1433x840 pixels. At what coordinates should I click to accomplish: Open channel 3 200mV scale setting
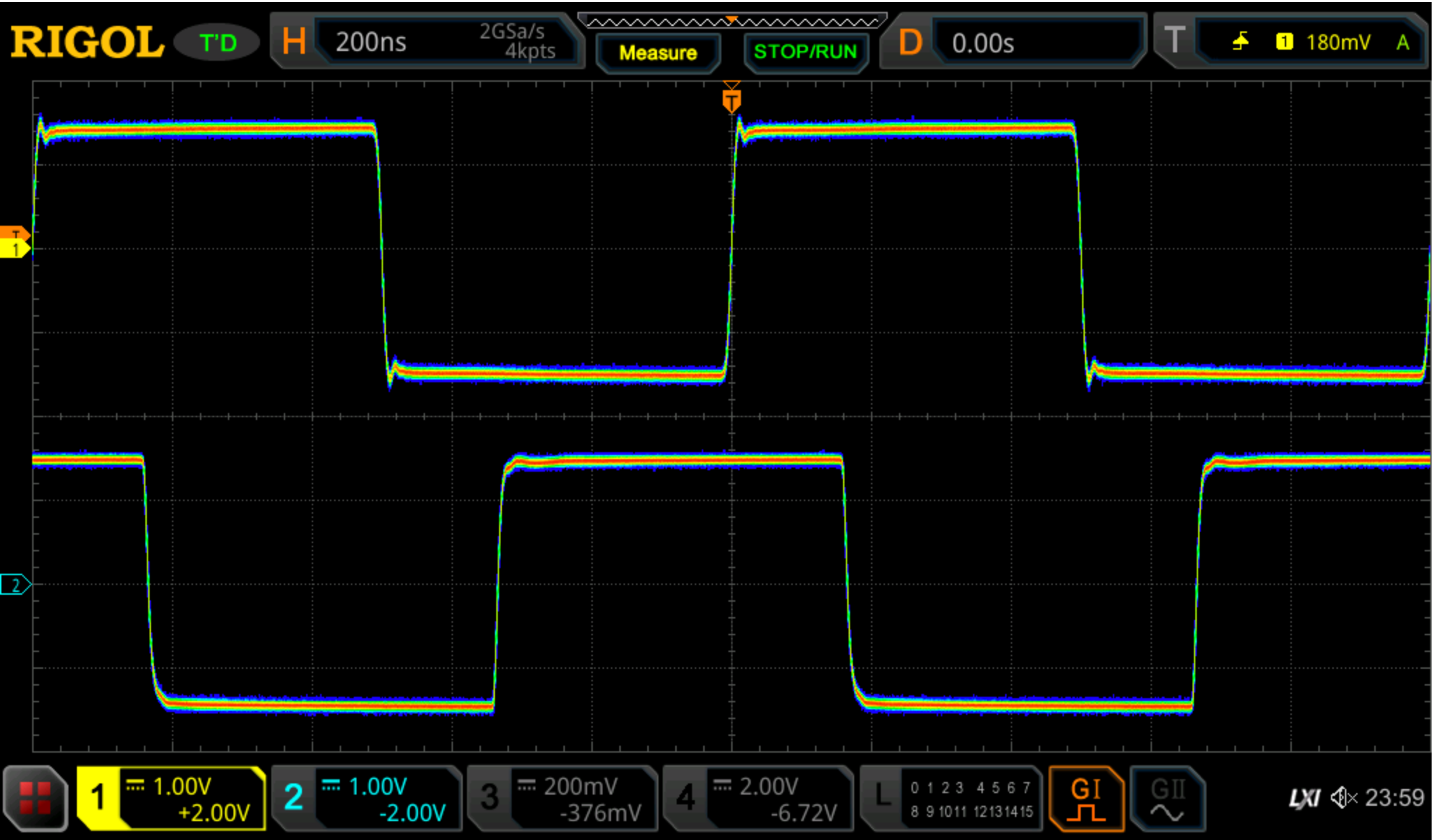(x=580, y=786)
